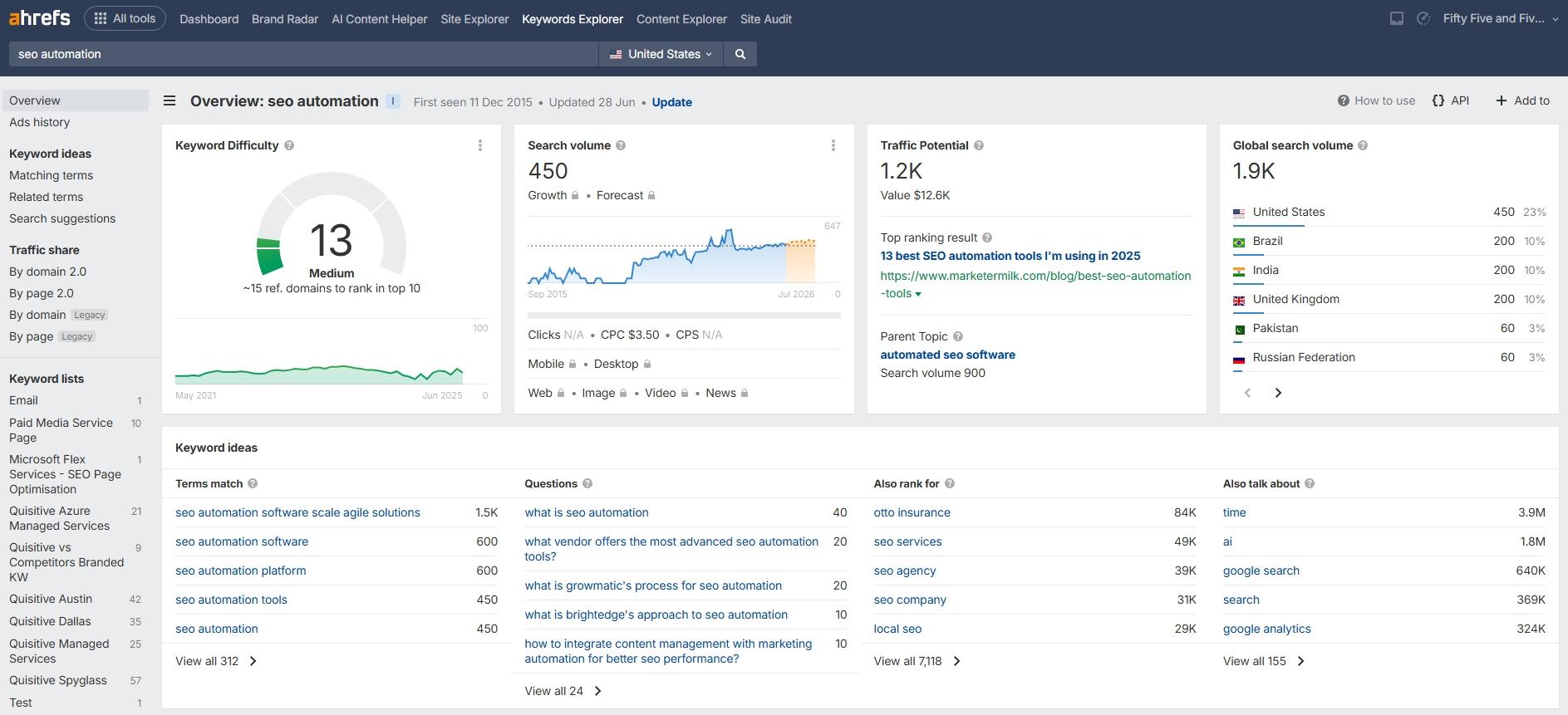Viewport: 1568px width, 715px height.
Task: Switch to Site Explorer
Action: click(474, 18)
